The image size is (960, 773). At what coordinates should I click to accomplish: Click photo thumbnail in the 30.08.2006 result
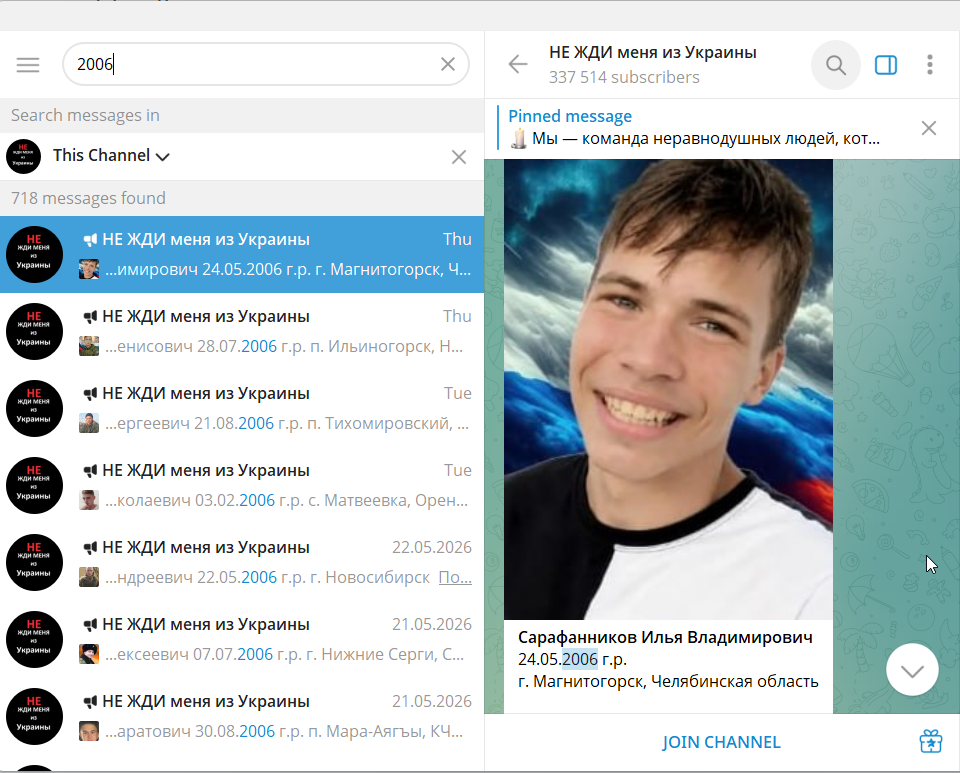[x=89, y=732]
